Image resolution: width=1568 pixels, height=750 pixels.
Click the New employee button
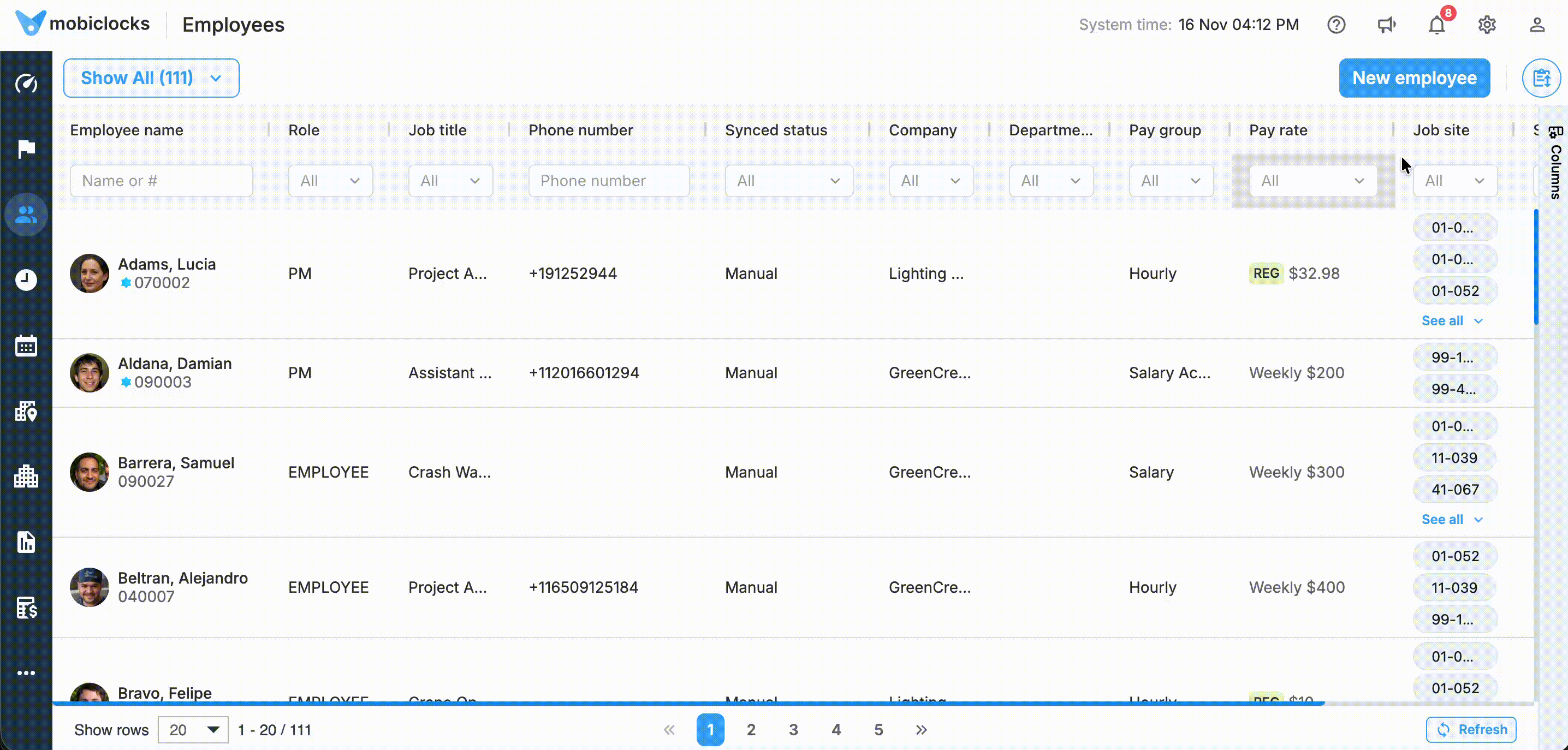(1414, 78)
